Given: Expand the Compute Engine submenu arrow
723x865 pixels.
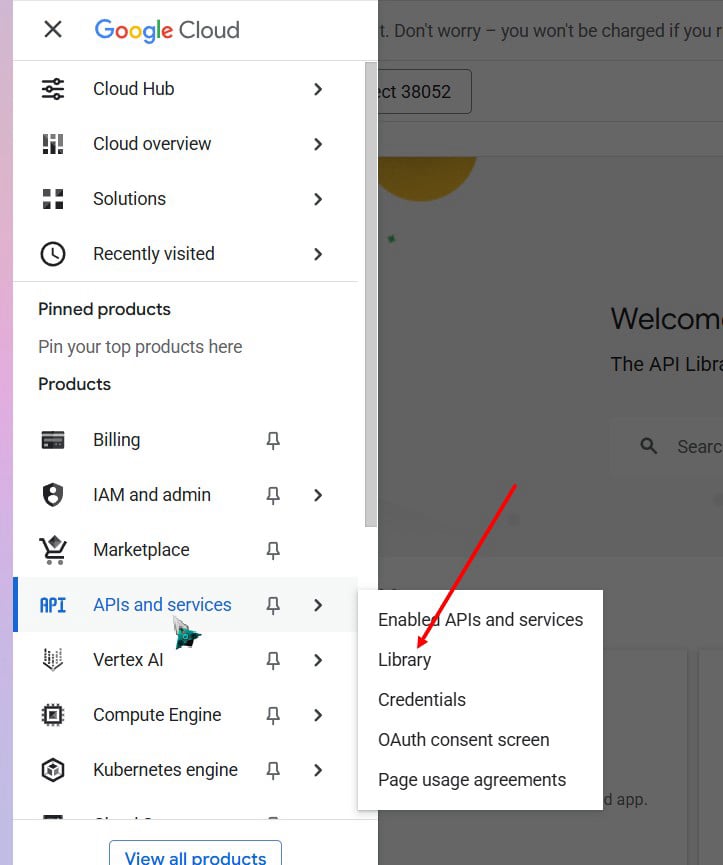Looking at the screenshot, I should tap(318, 715).
